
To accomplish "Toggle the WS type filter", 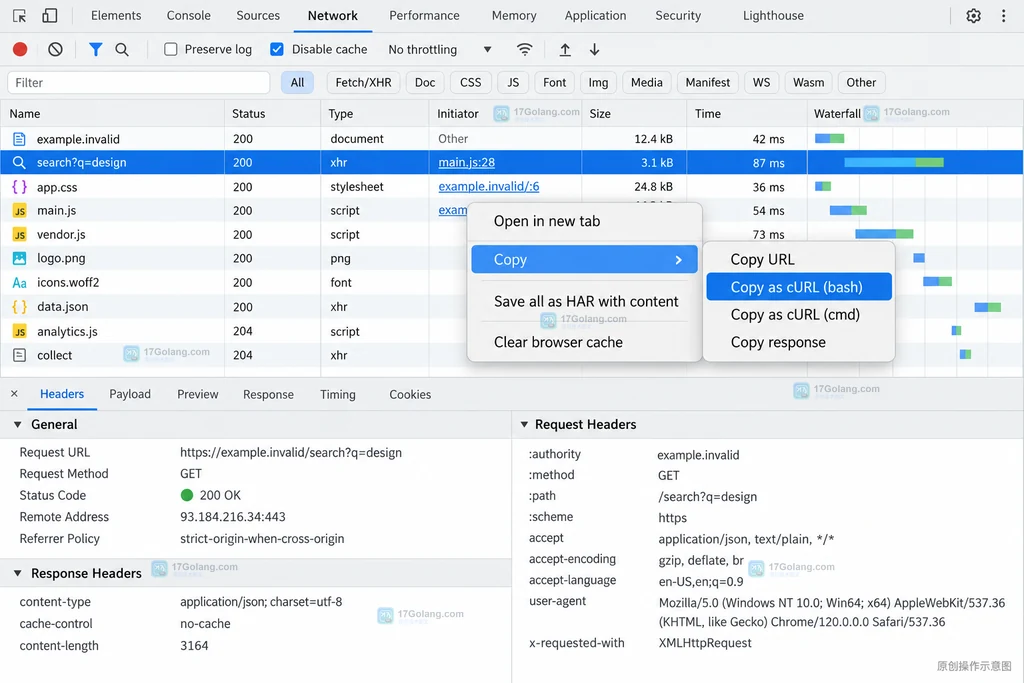I will click(761, 82).
